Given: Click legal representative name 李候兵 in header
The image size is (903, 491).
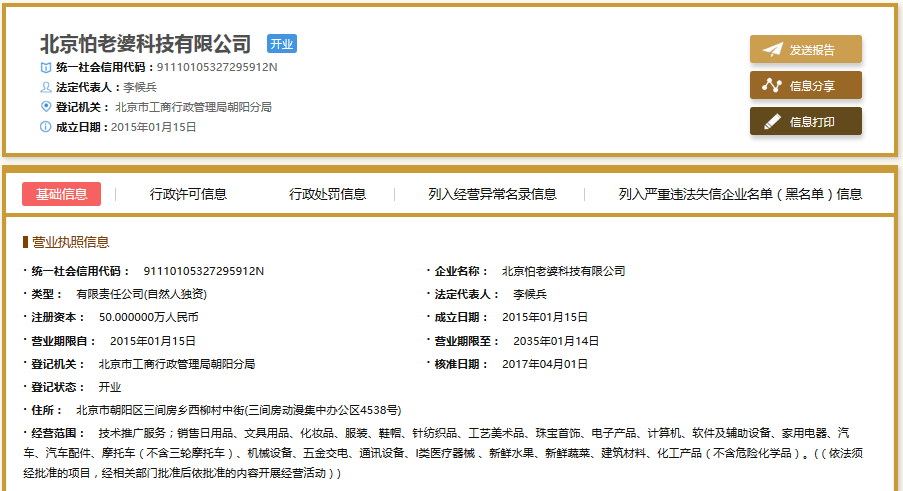Looking at the screenshot, I should [140, 87].
